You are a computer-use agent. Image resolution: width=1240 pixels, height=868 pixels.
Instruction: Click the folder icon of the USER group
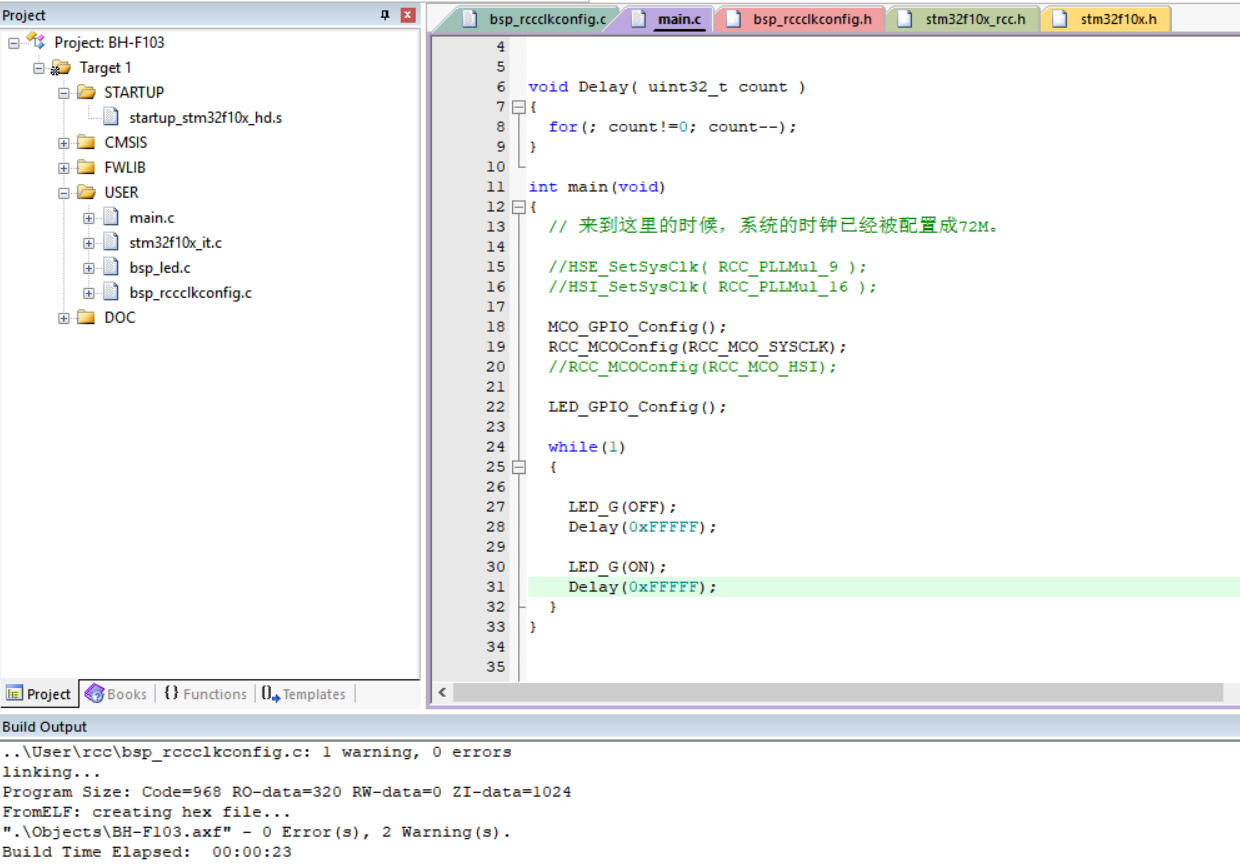(86, 192)
